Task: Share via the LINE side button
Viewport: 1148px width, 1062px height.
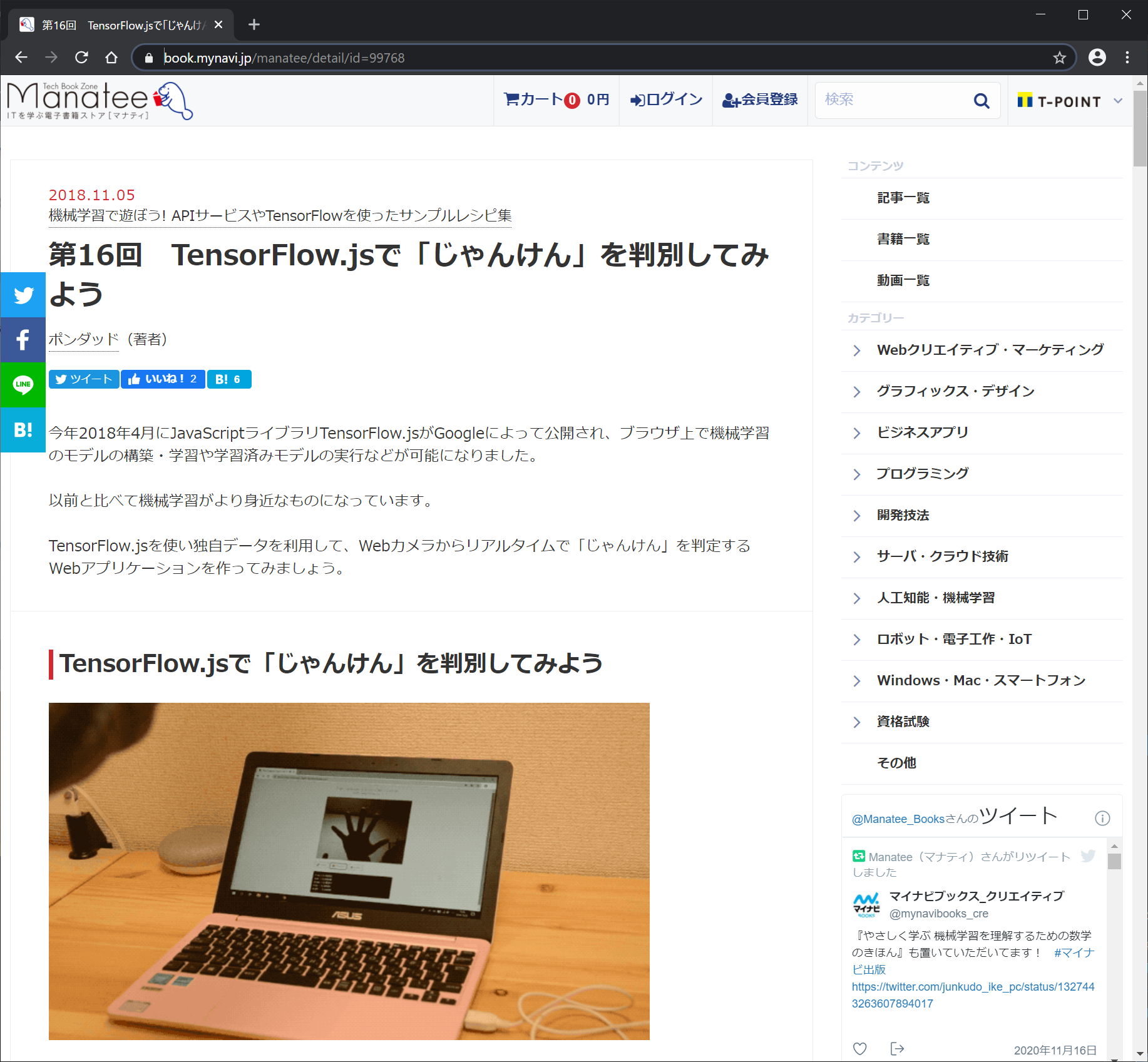Action: click(x=23, y=385)
